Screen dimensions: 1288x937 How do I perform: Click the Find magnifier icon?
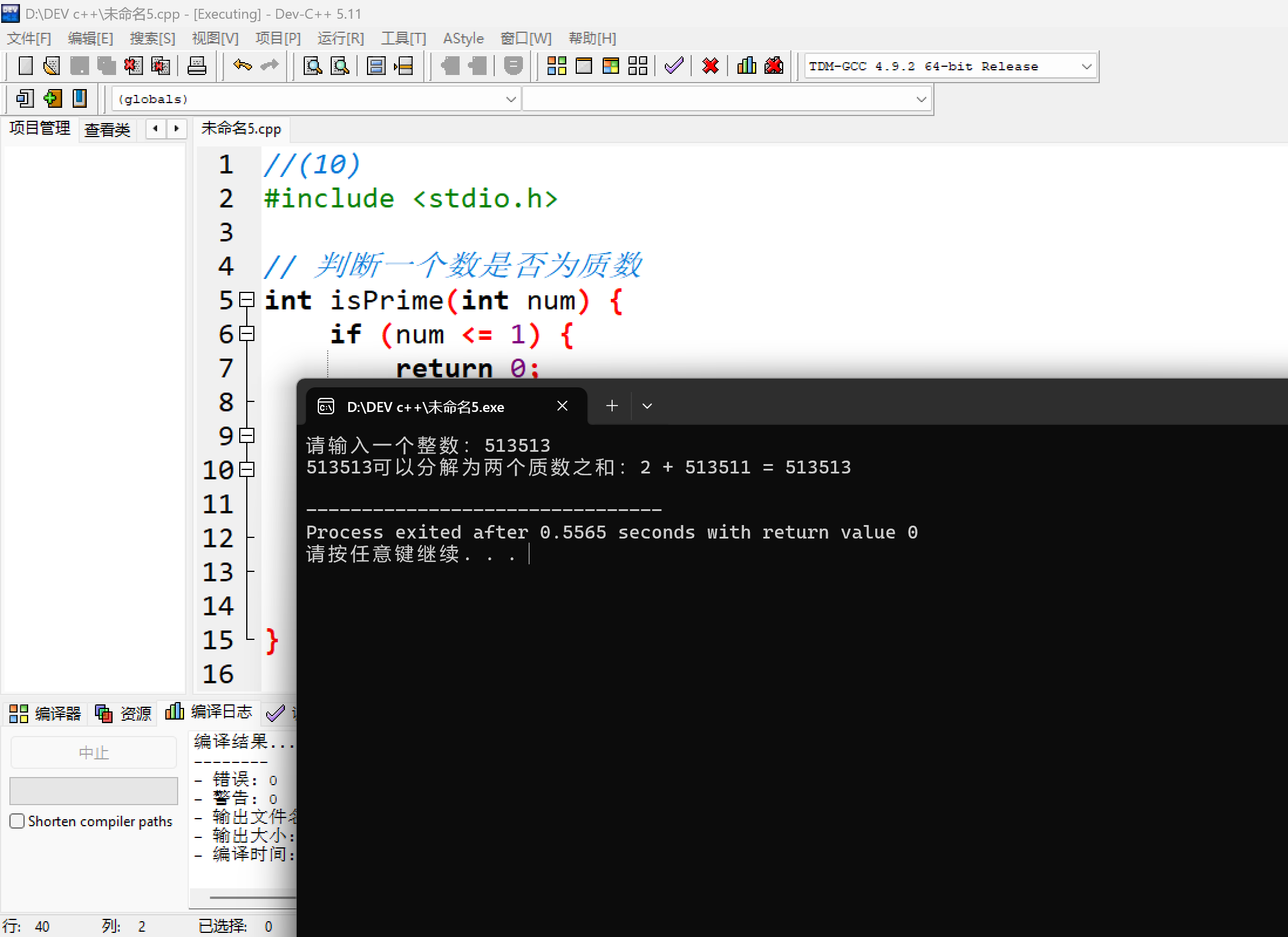click(312, 66)
